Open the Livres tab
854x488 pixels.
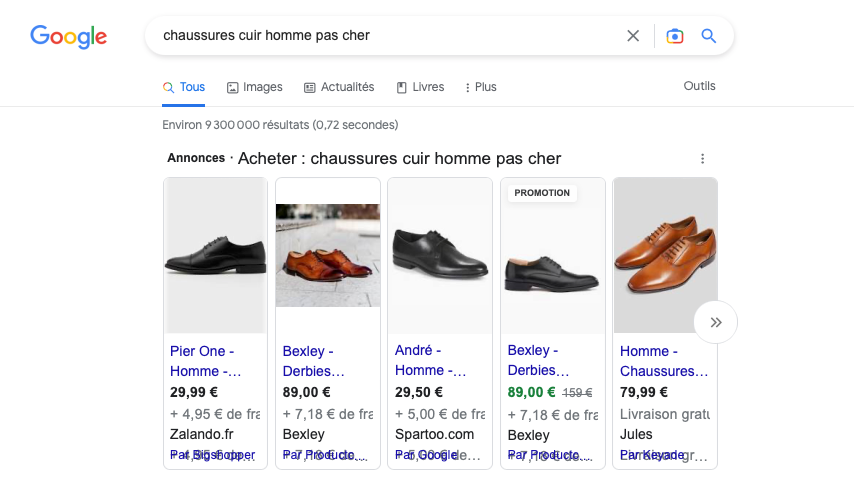(x=420, y=87)
